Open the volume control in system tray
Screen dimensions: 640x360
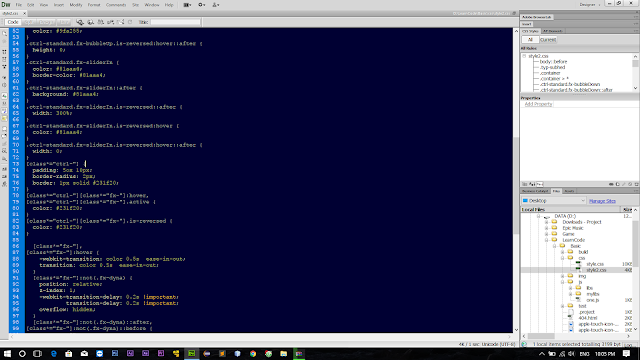pos(571,353)
